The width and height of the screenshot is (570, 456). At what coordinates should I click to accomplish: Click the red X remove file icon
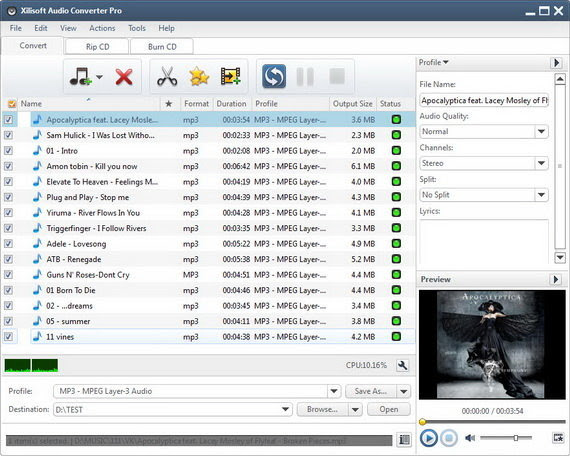point(124,77)
